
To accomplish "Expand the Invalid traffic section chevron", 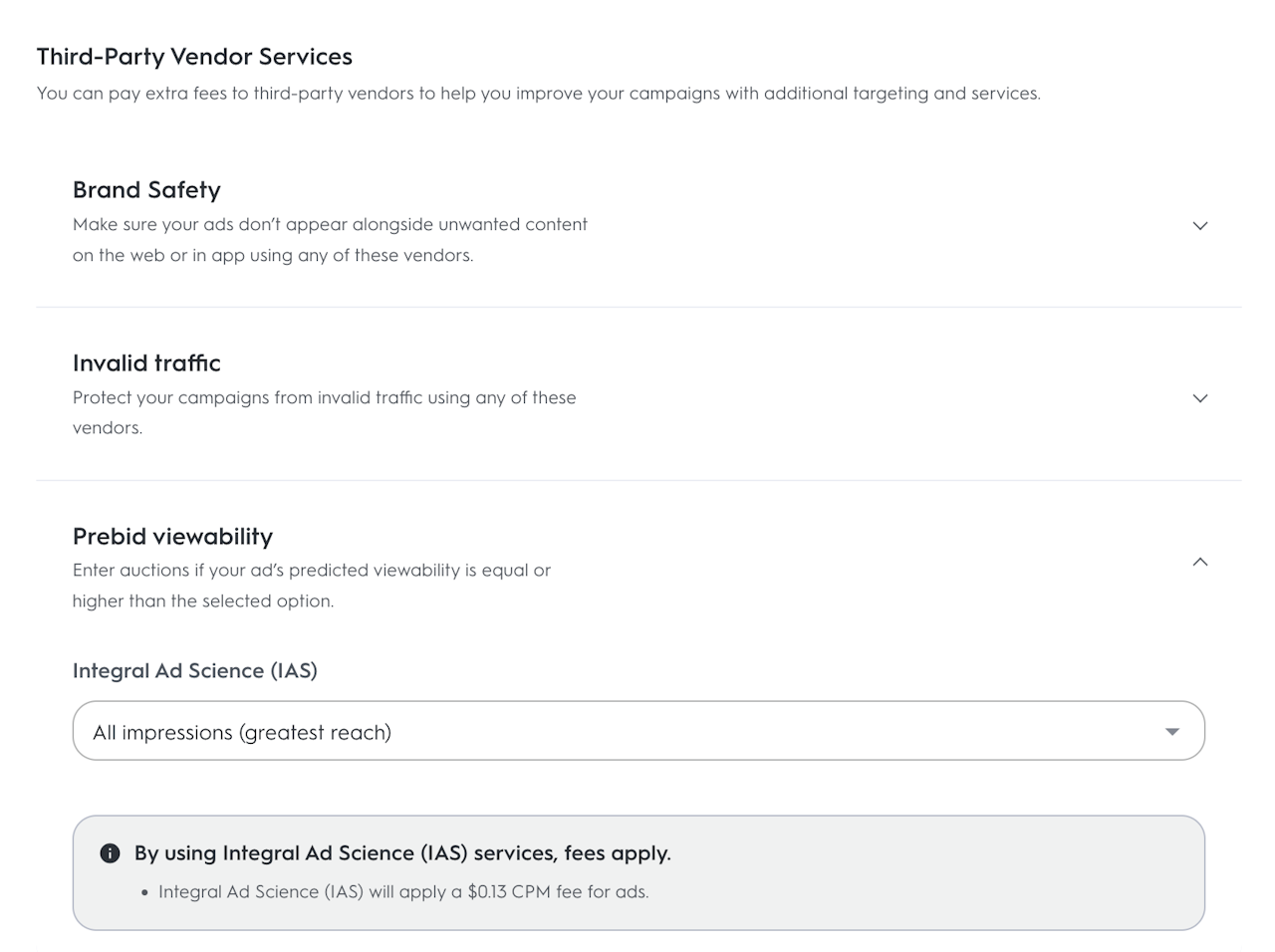I will click(x=1200, y=398).
